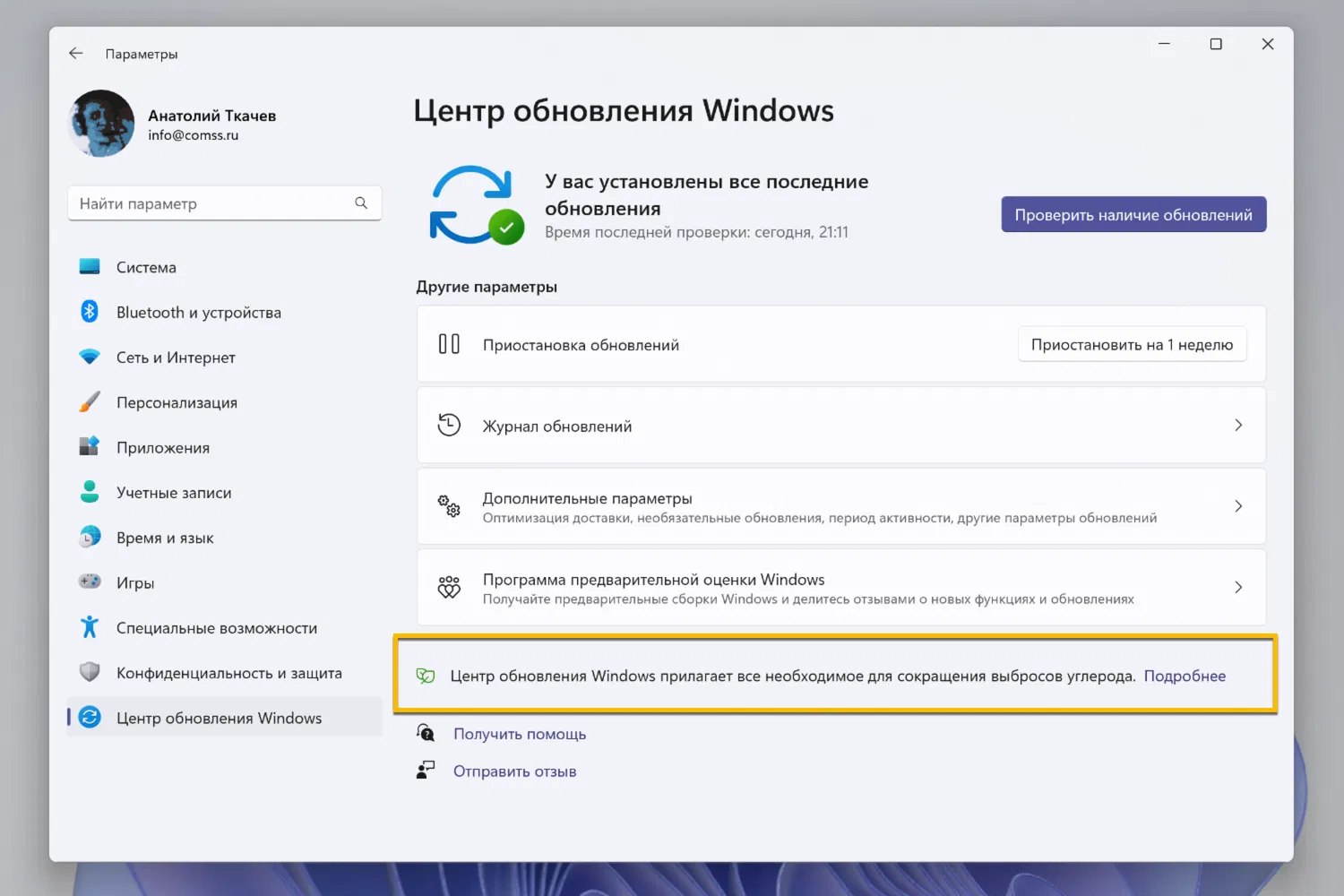The image size is (1344, 896).
Task: Click the search magnifier icon
Action: [361, 203]
